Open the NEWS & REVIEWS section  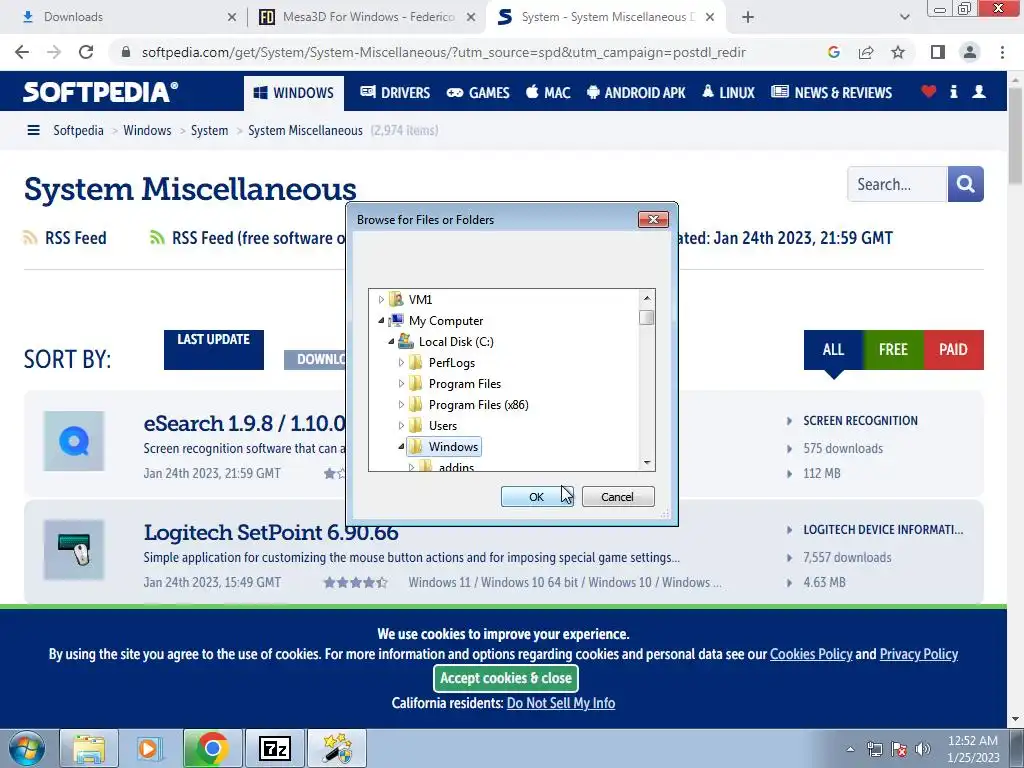831,93
